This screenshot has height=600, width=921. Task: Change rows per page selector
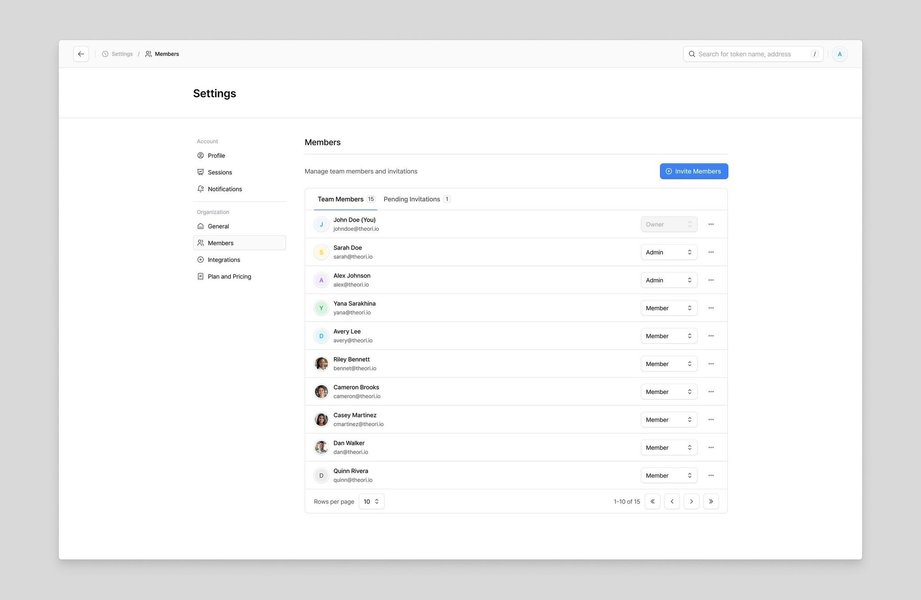(x=371, y=502)
